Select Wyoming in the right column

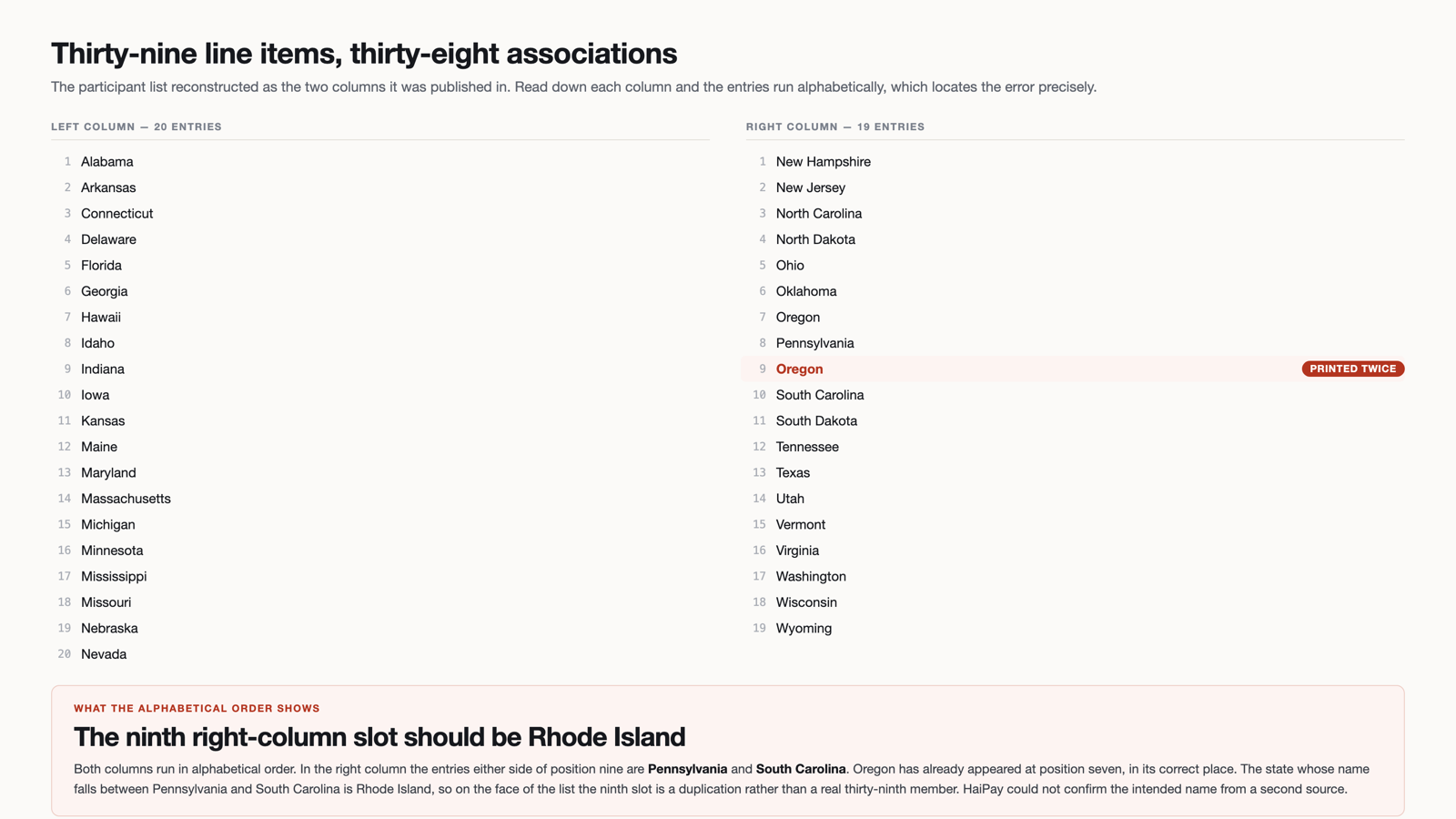(804, 628)
